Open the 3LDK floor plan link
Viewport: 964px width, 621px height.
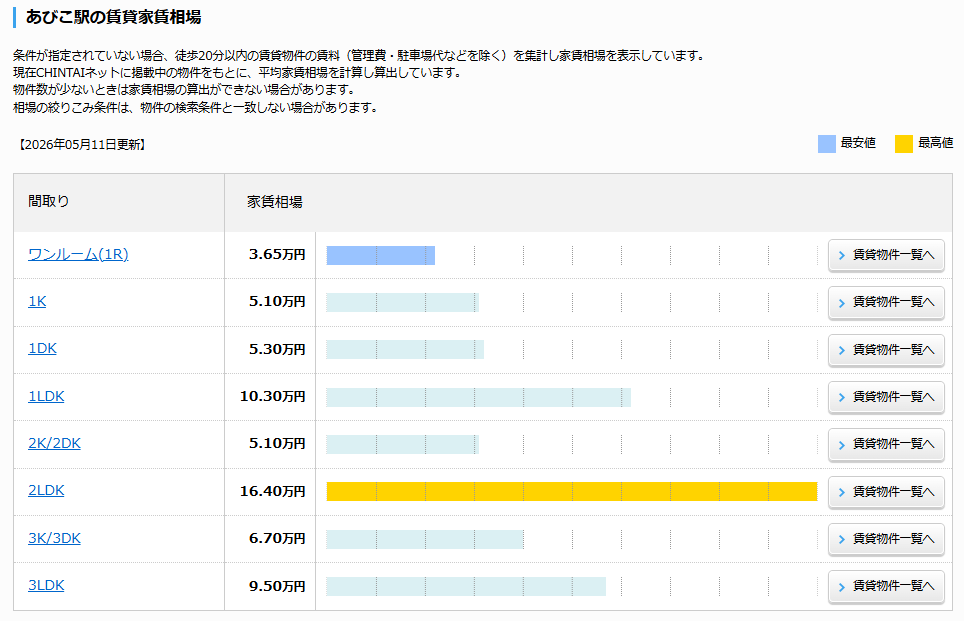click(x=46, y=585)
